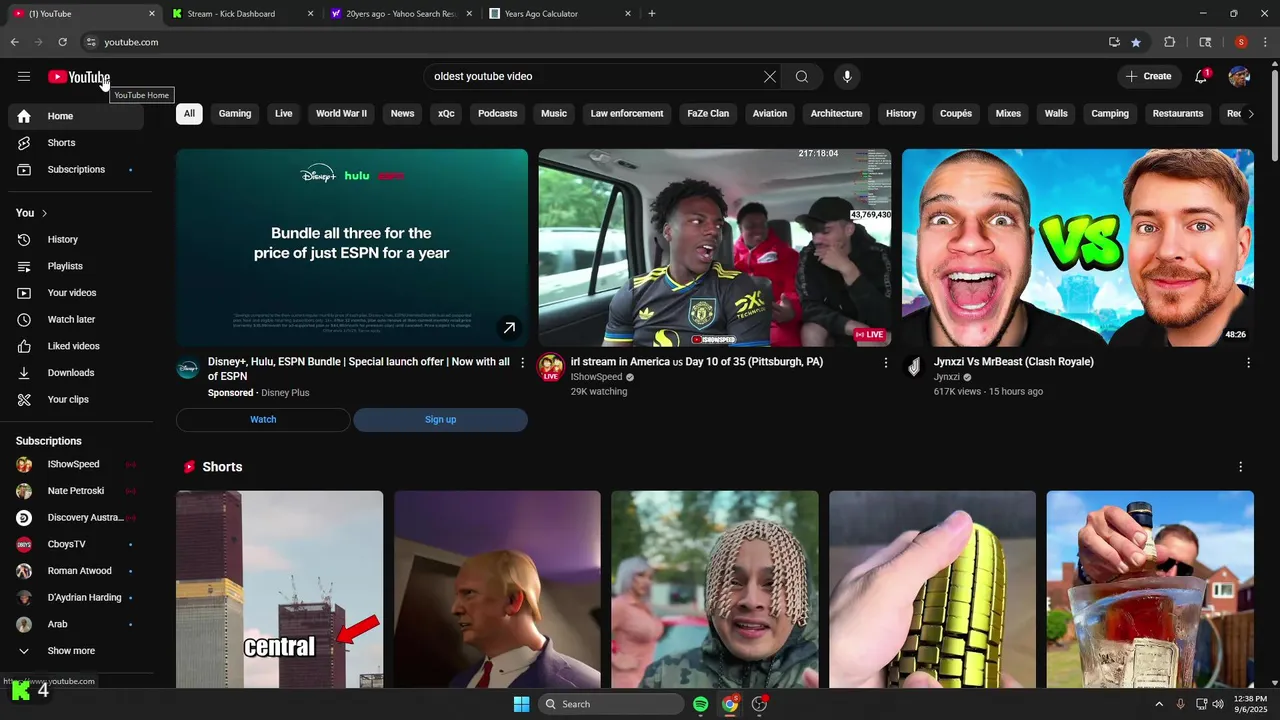Expand the You section chevron
The width and height of the screenshot is (1280, 720).
coord(44,213)
